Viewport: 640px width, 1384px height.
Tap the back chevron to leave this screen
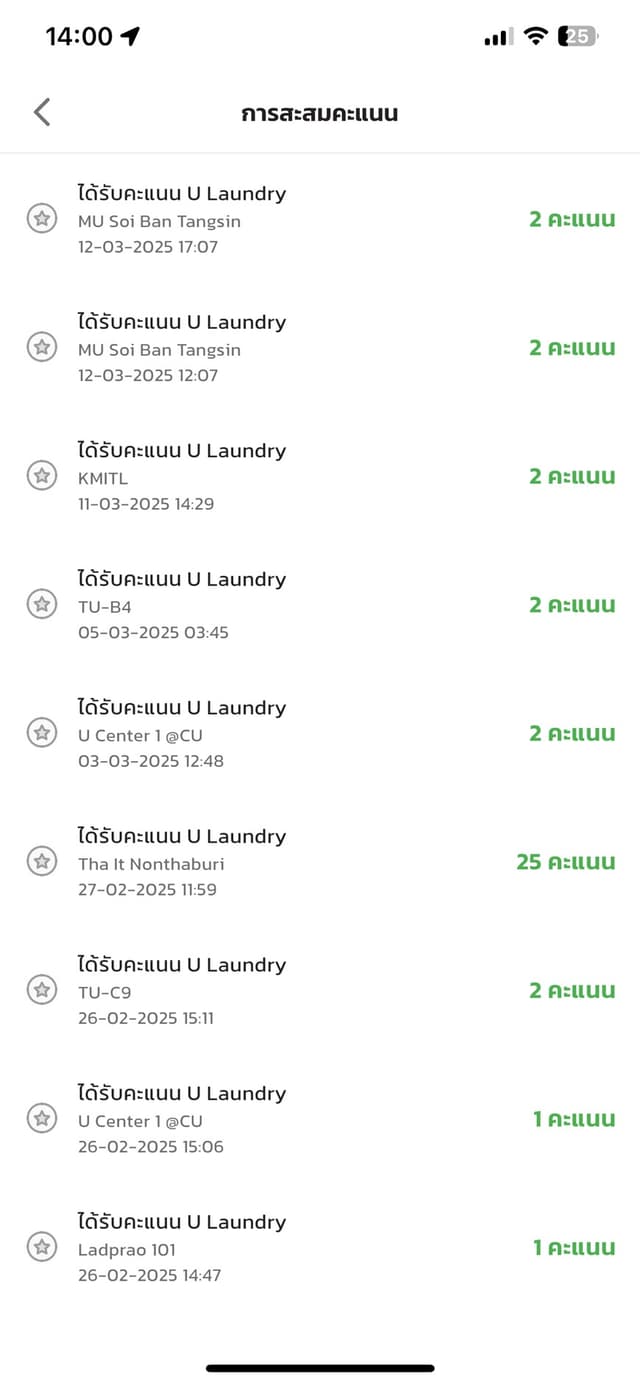(x=40, y=111)
